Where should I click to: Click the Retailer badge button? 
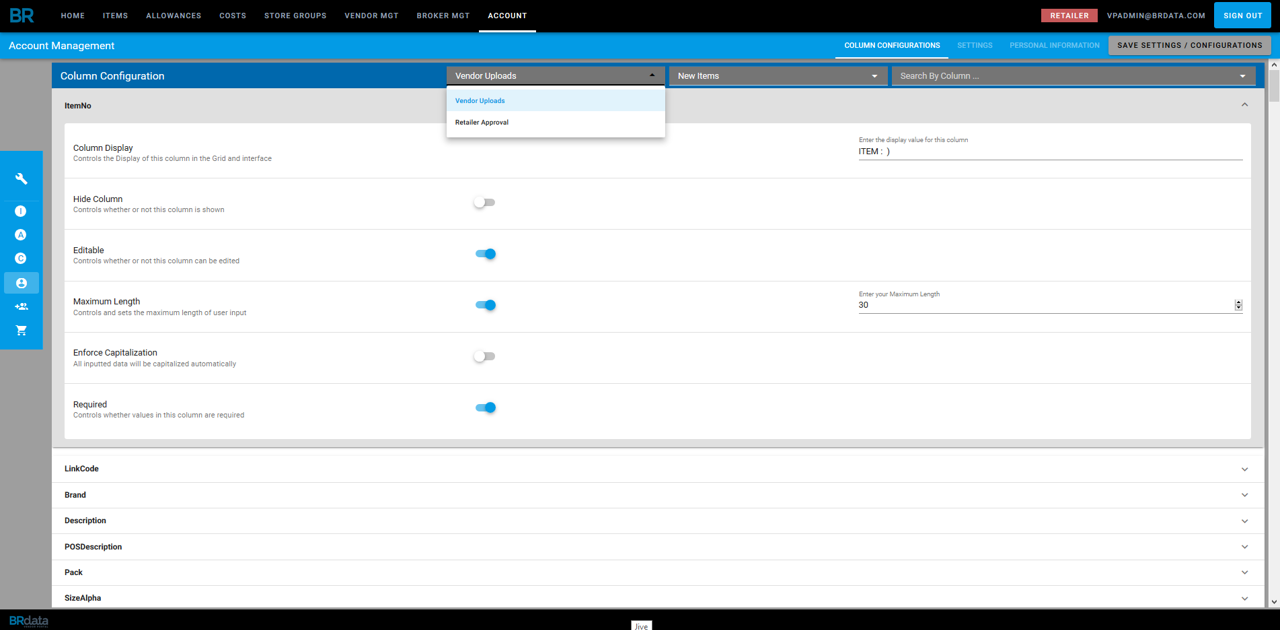click(x=1069, y=16)
